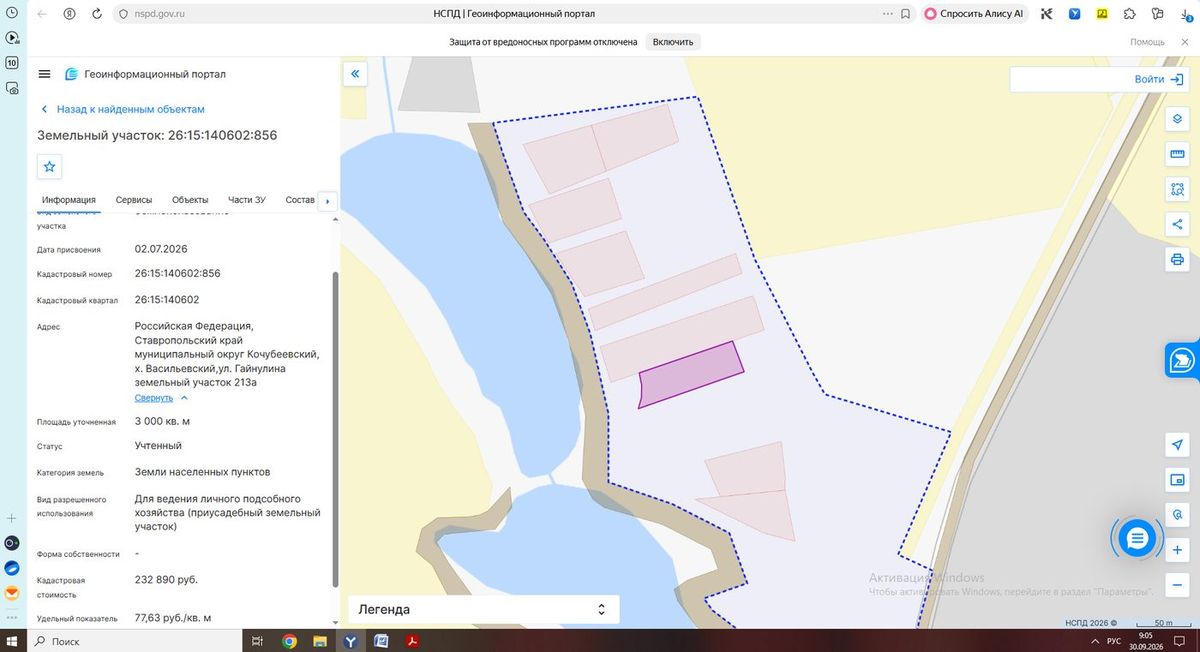Bookmark this page in the browser

[905, 14]
